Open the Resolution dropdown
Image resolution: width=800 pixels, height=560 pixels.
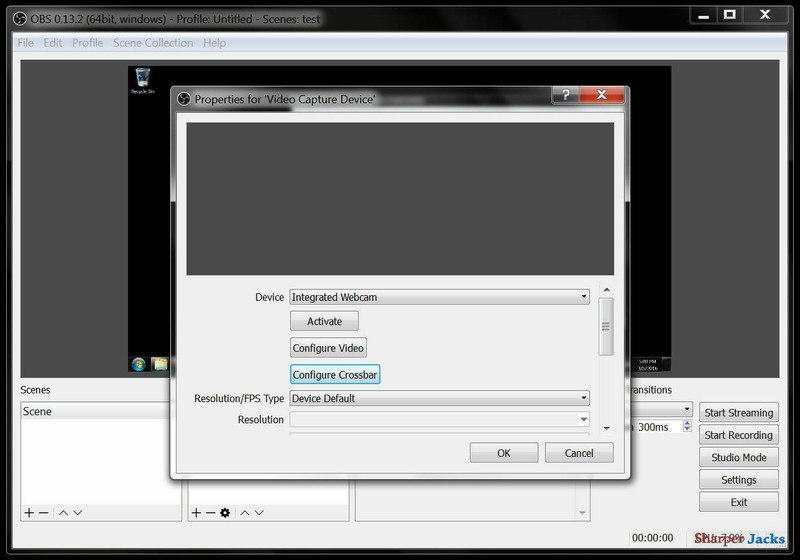439,419
